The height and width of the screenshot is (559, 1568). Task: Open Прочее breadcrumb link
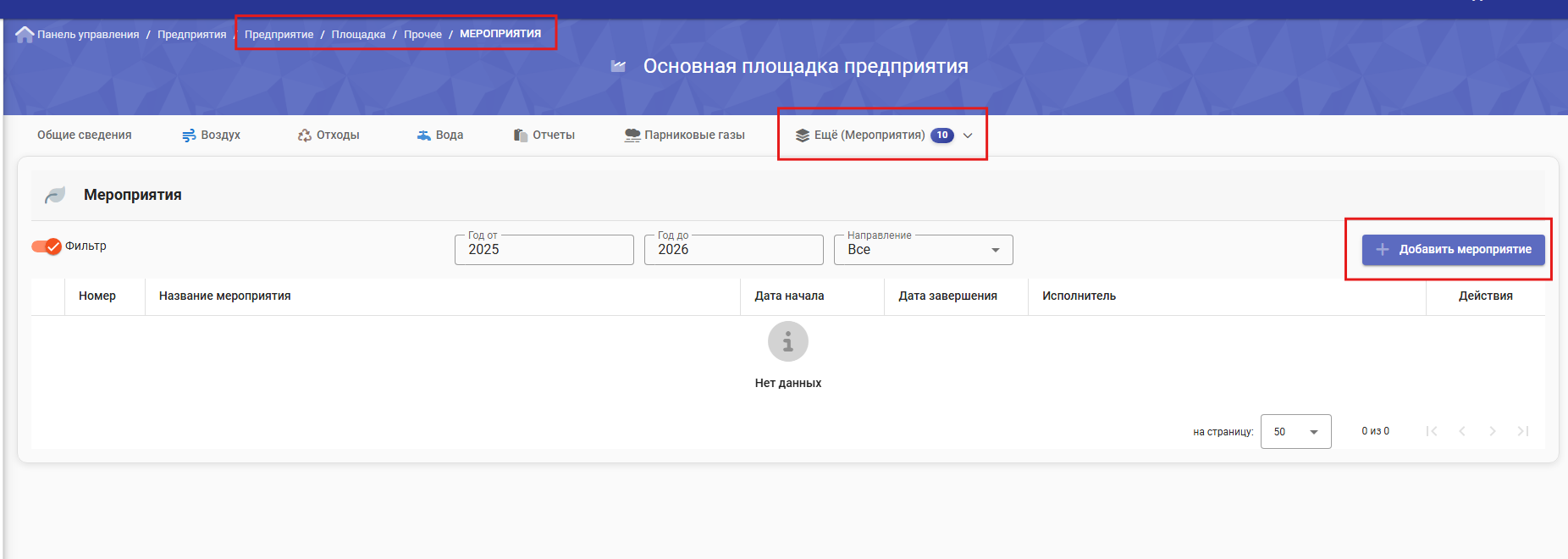422,35
